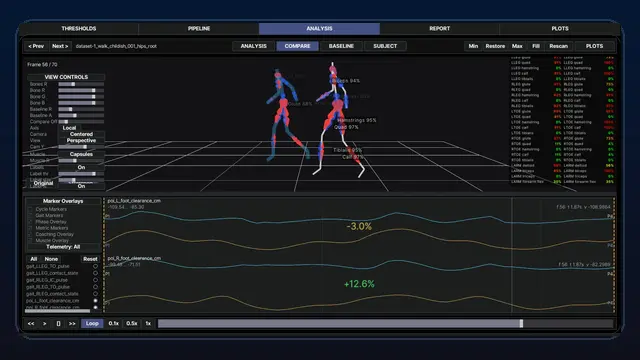Toggle Muscle Overlay checkbox
The image size is (640, 360).
coord(30,241)
